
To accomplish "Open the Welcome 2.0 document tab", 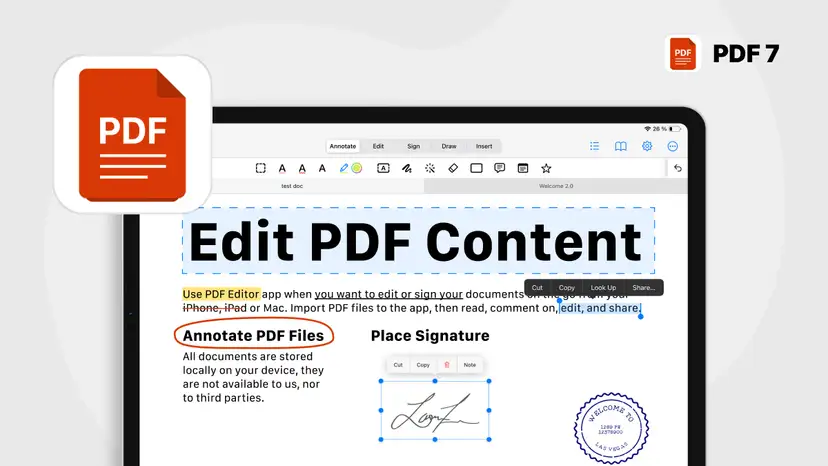I will click(556, 187).
